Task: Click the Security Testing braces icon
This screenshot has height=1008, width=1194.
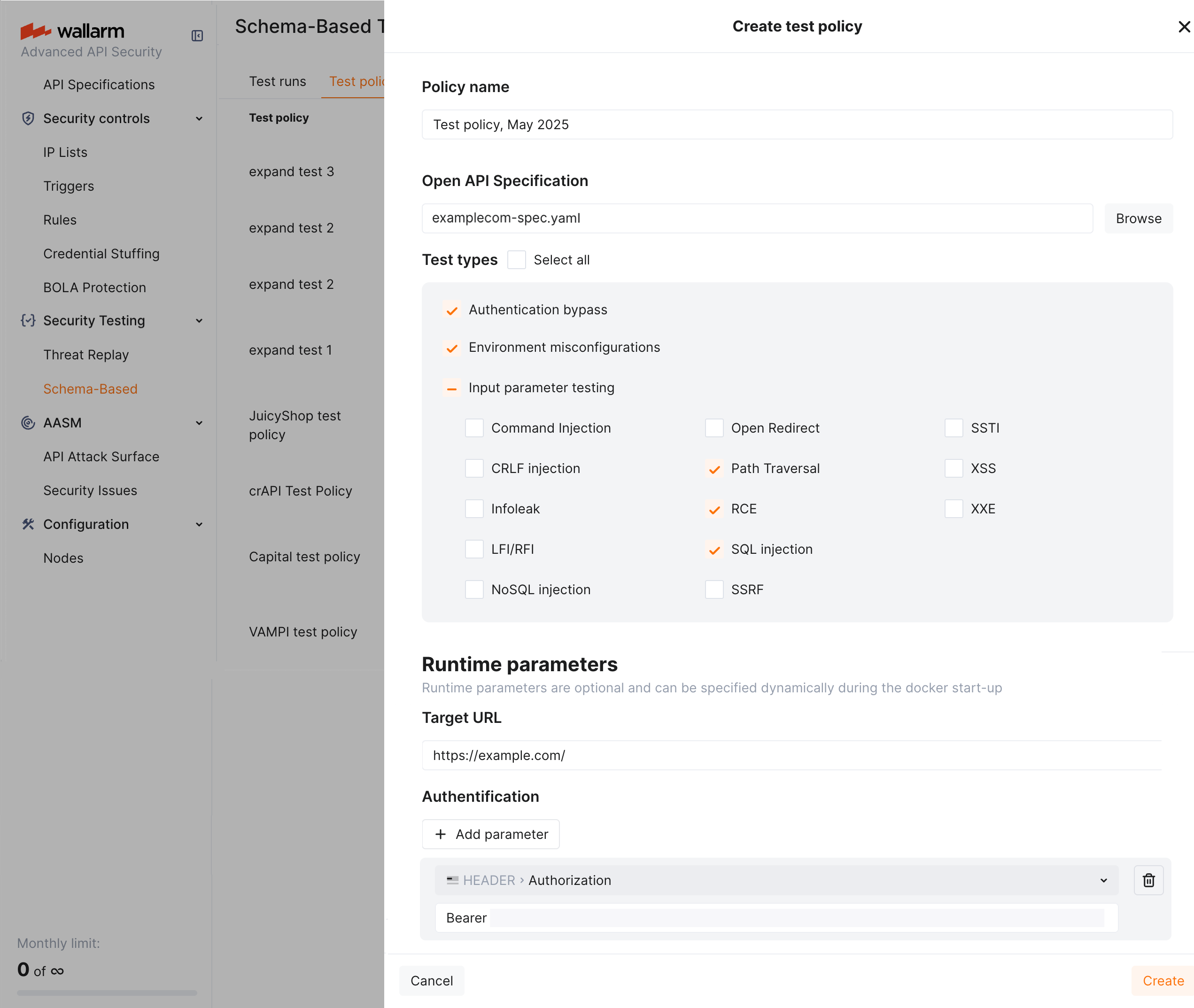Action: click(28, 320)
